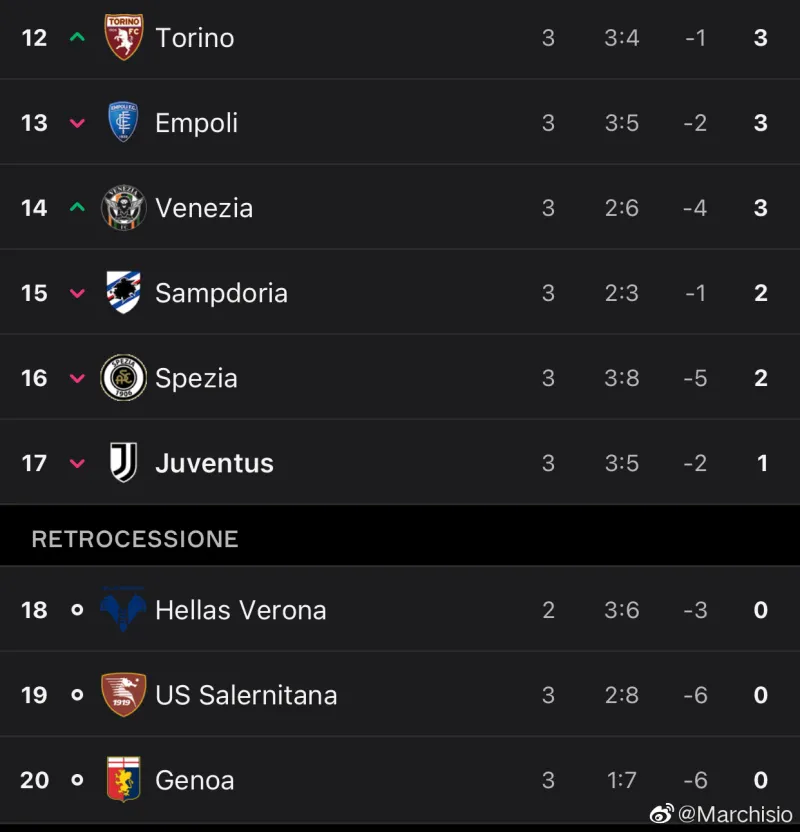Tap the Juventus logo
This screenshot has height=832, width=800.
[124, 463]
